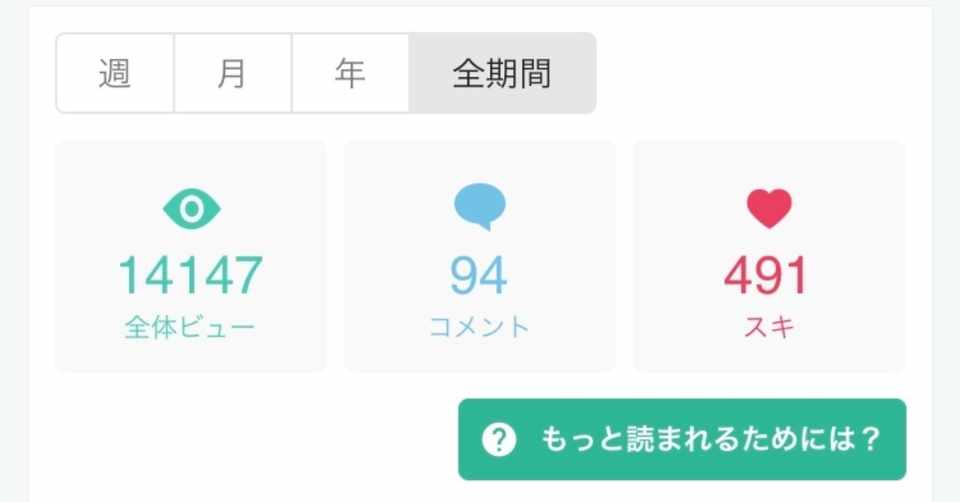Click the 14147 total views number
Image resolution: width=960 pixels, height=502 pixels.
tap(191, 275)
